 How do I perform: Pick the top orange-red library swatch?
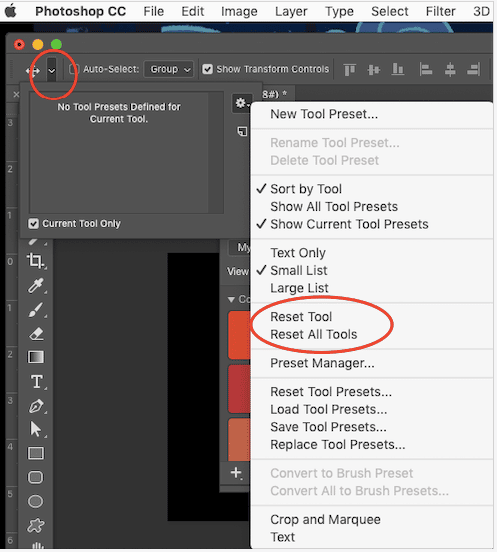tap(239, 335)
